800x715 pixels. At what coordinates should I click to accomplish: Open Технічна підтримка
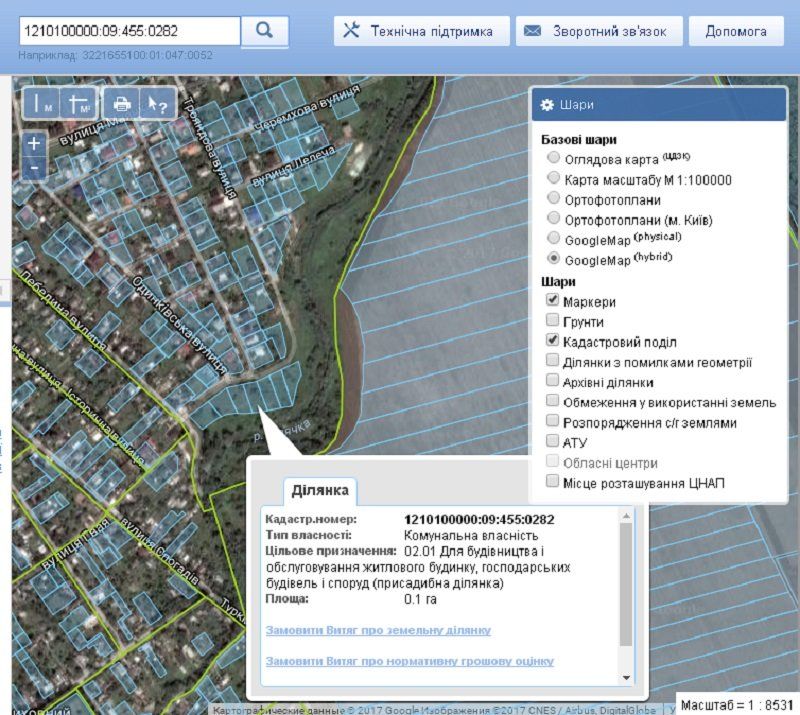pyautogui.click(x=420, y=31)
